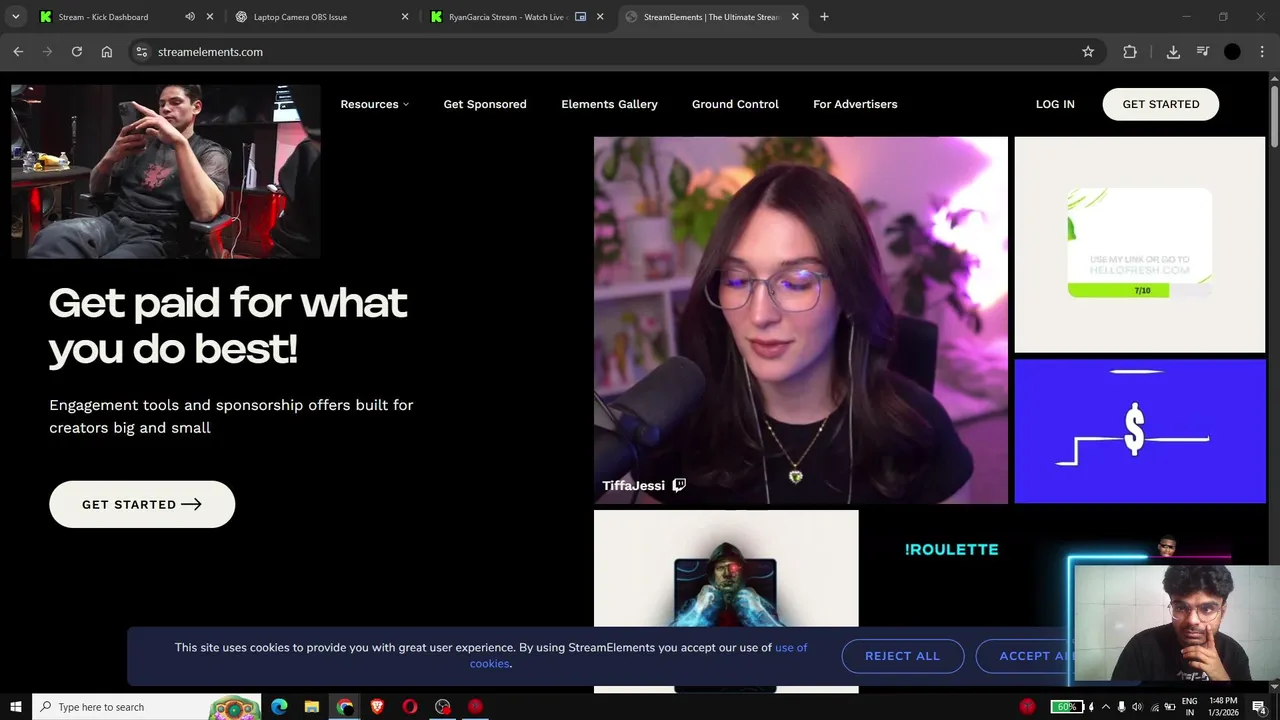This screenshot has width=1280, height=720.
Task: Select the StreamElements tab
Action: click(x=712, y=17)
